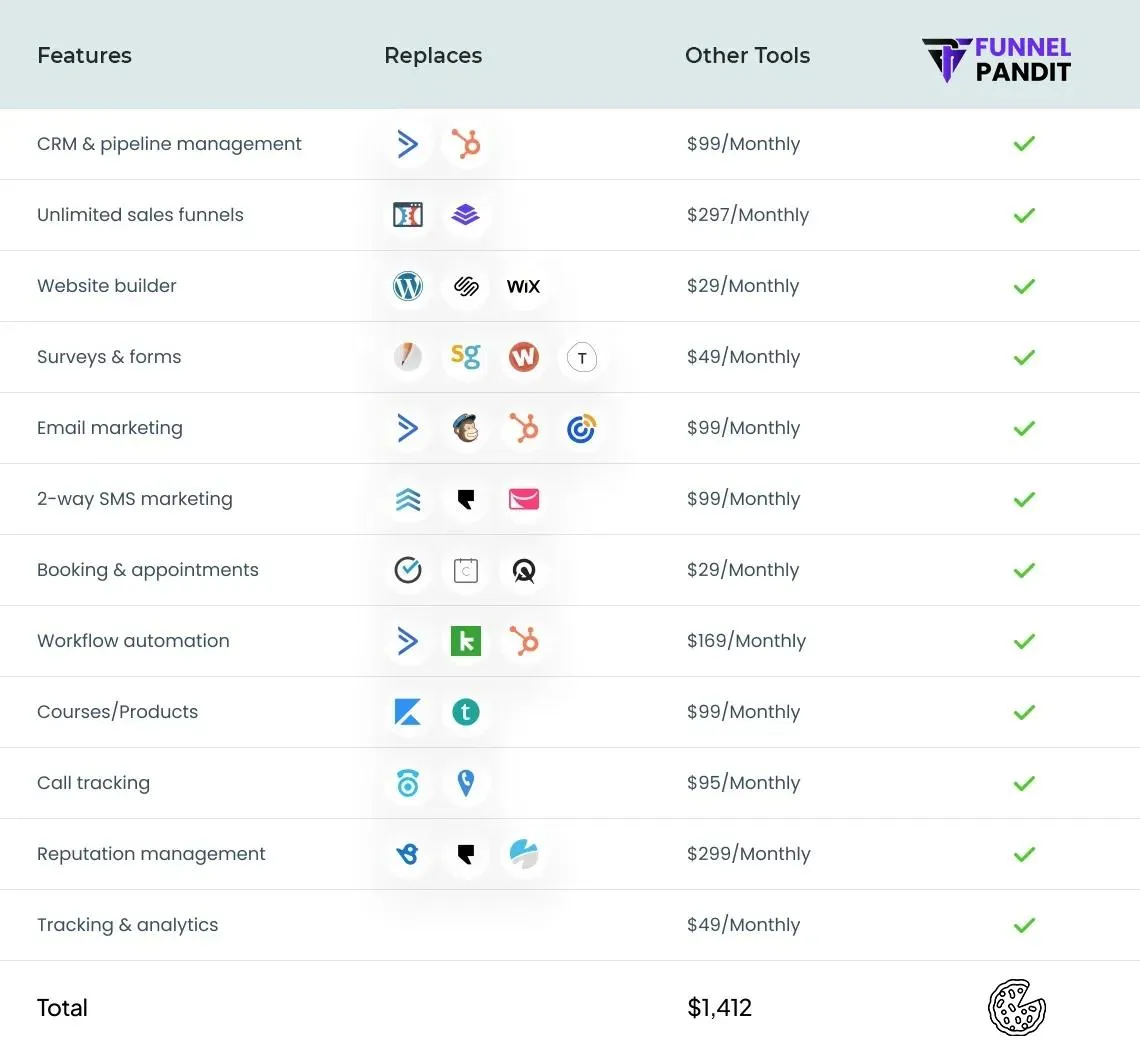Click the Replaces column header
The image size is (1140, 1052).
click(x=433, y=55)
